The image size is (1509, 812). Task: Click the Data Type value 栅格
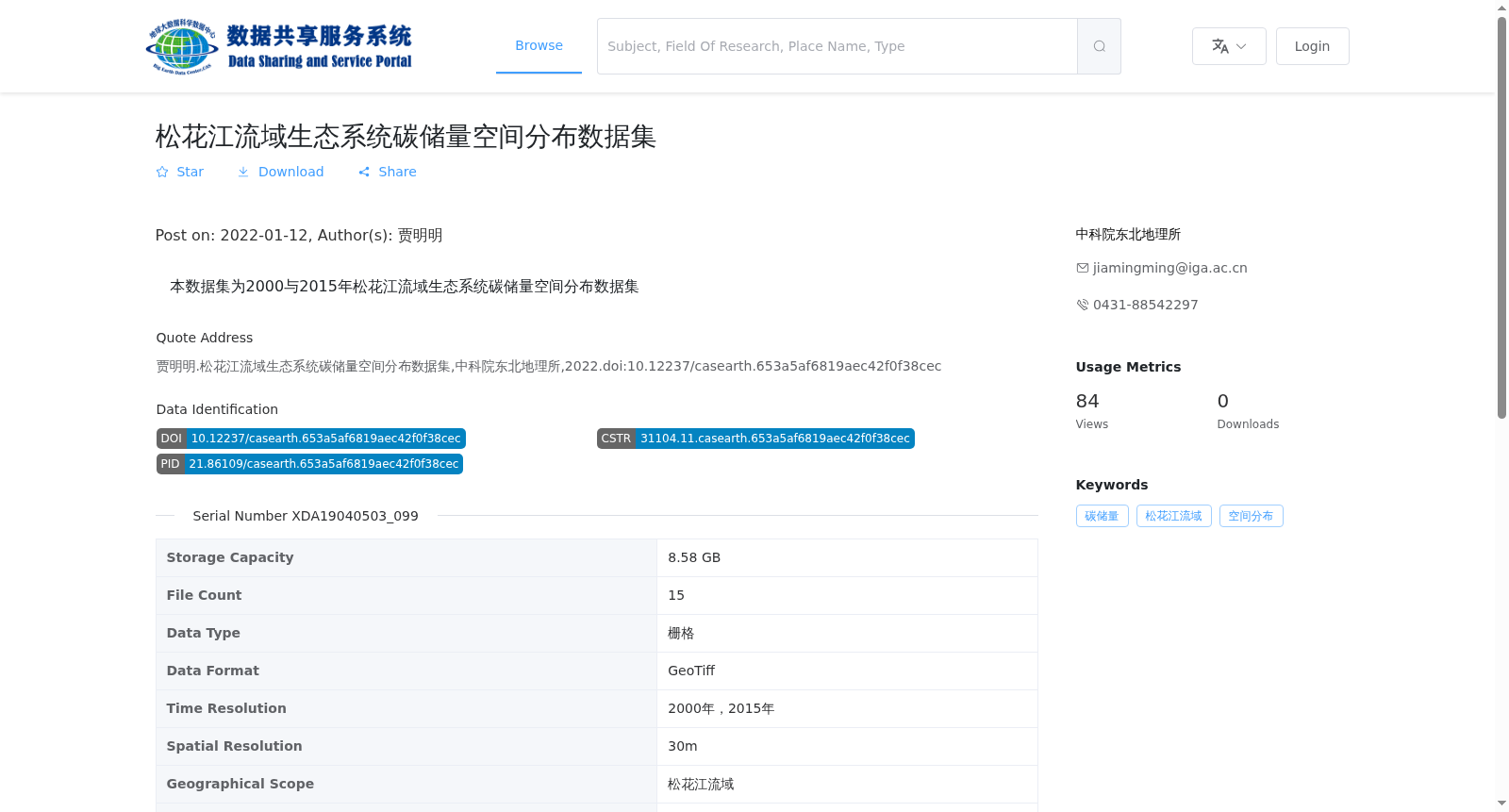pyautogui.click(x=681, y=633)
